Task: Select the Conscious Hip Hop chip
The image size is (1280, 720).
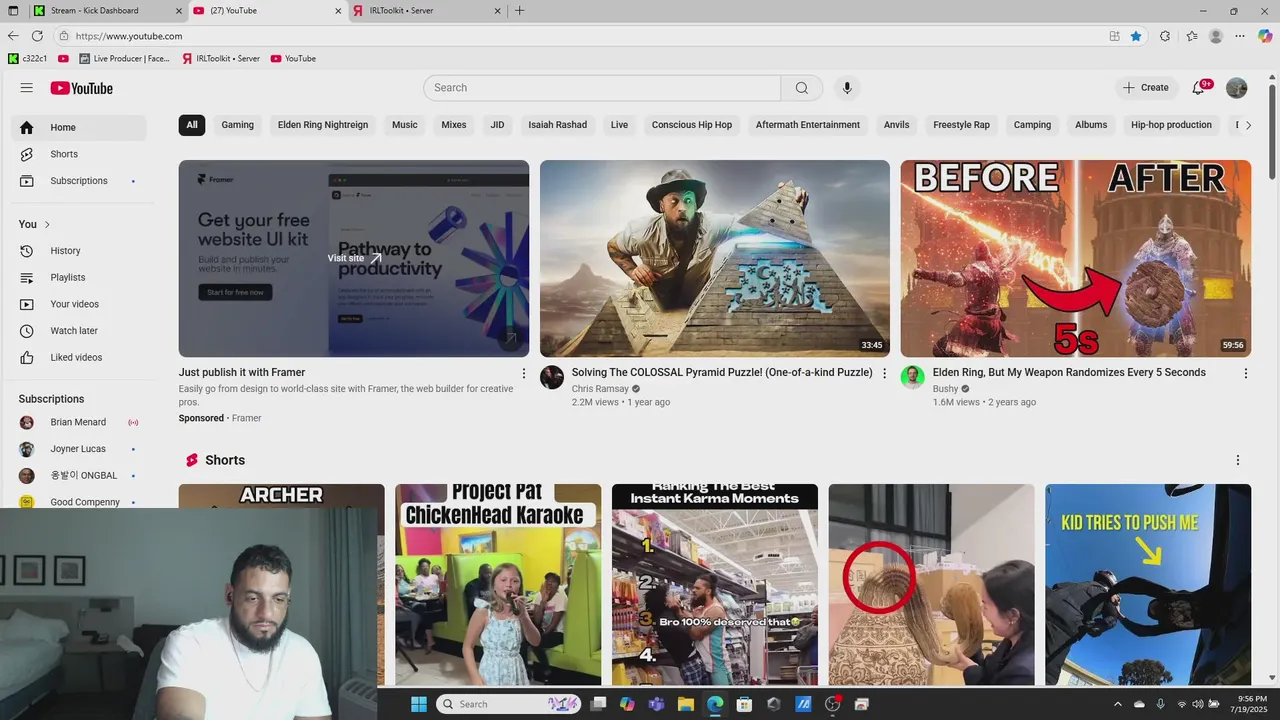Action: tap(692, 125)
